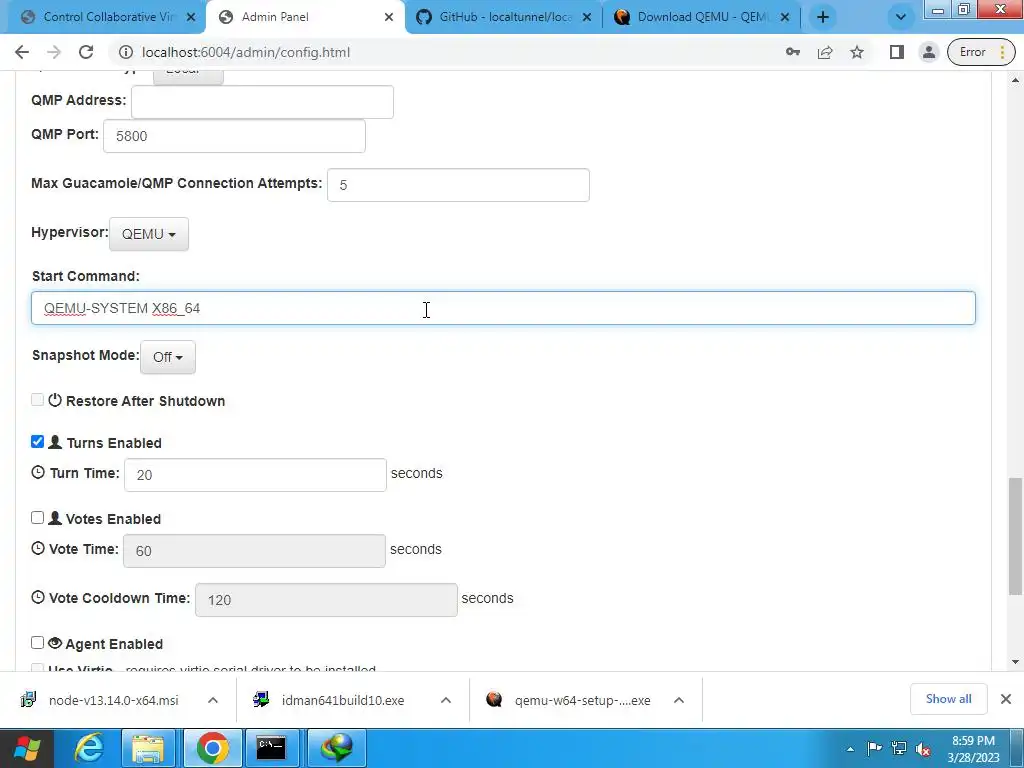Click the clock icon beside Turn Time

pyautogui.click(x=38, y=472)
